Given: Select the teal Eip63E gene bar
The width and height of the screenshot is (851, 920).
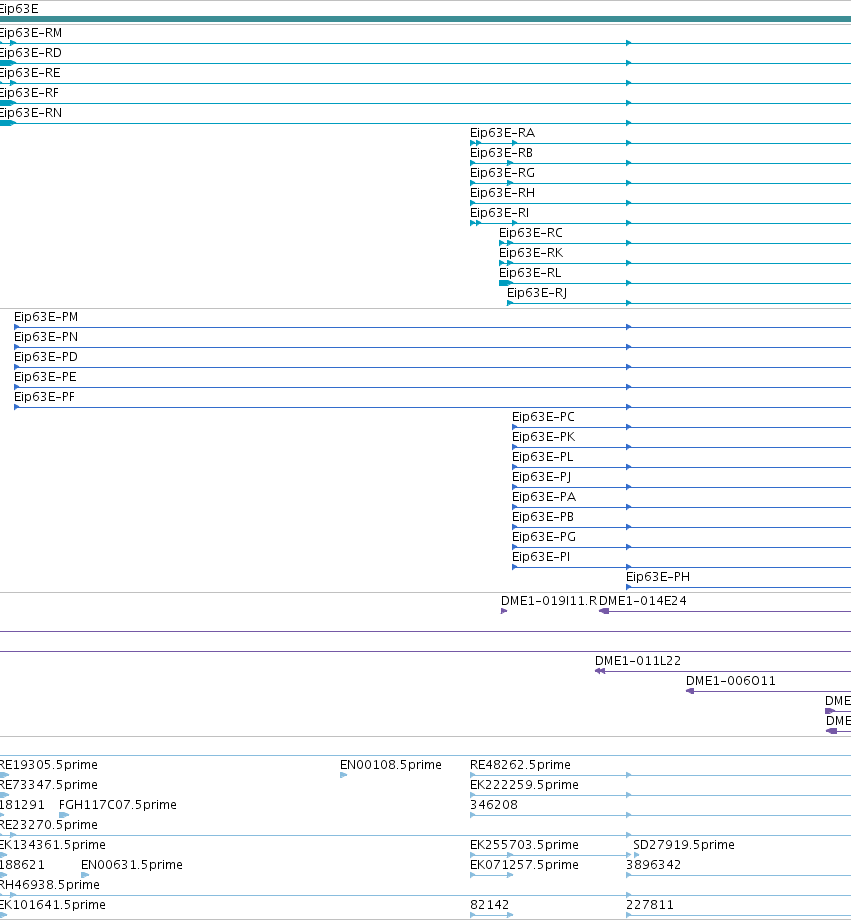Looking at the screenshot, I should point(426,19).
